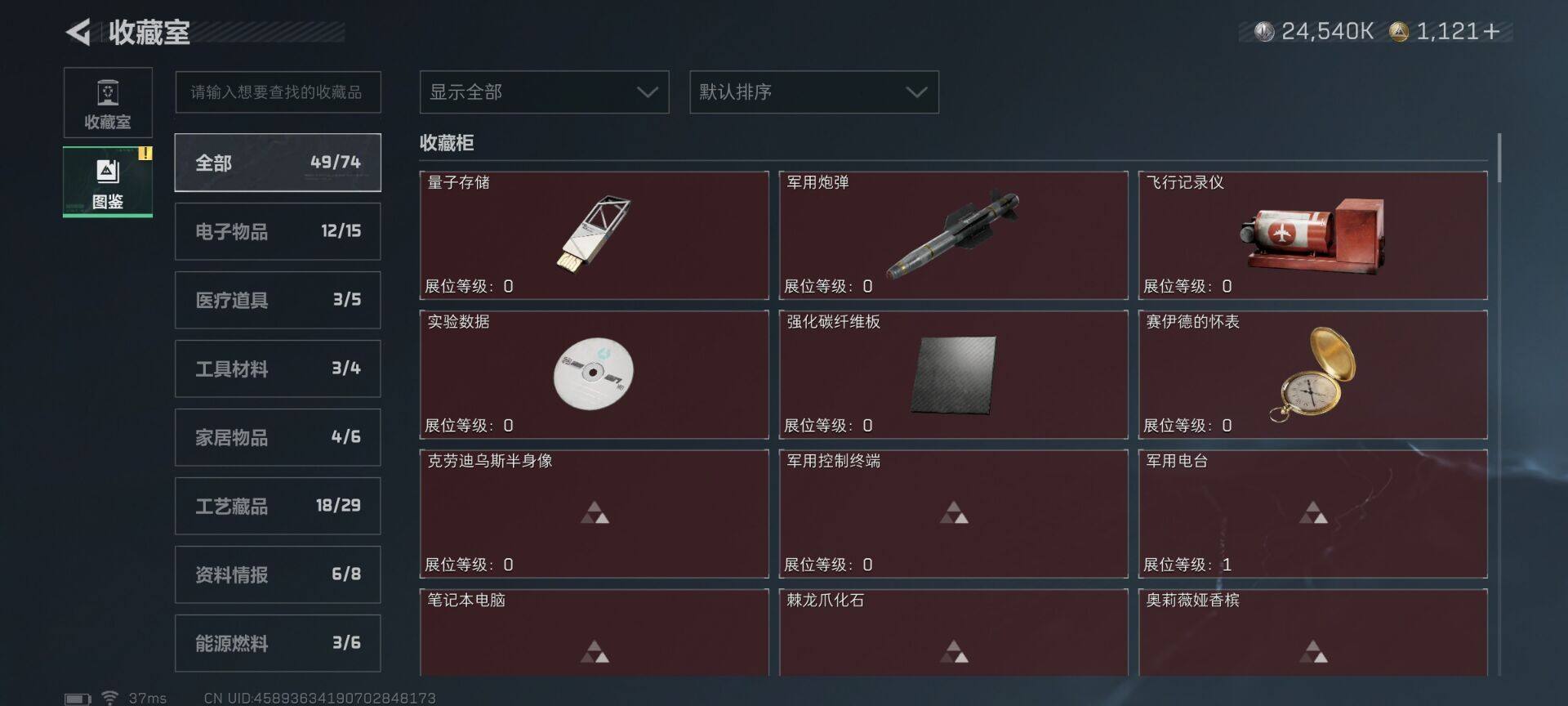Expand the 默认排序 sort dropdown

(x=814, y=92)
